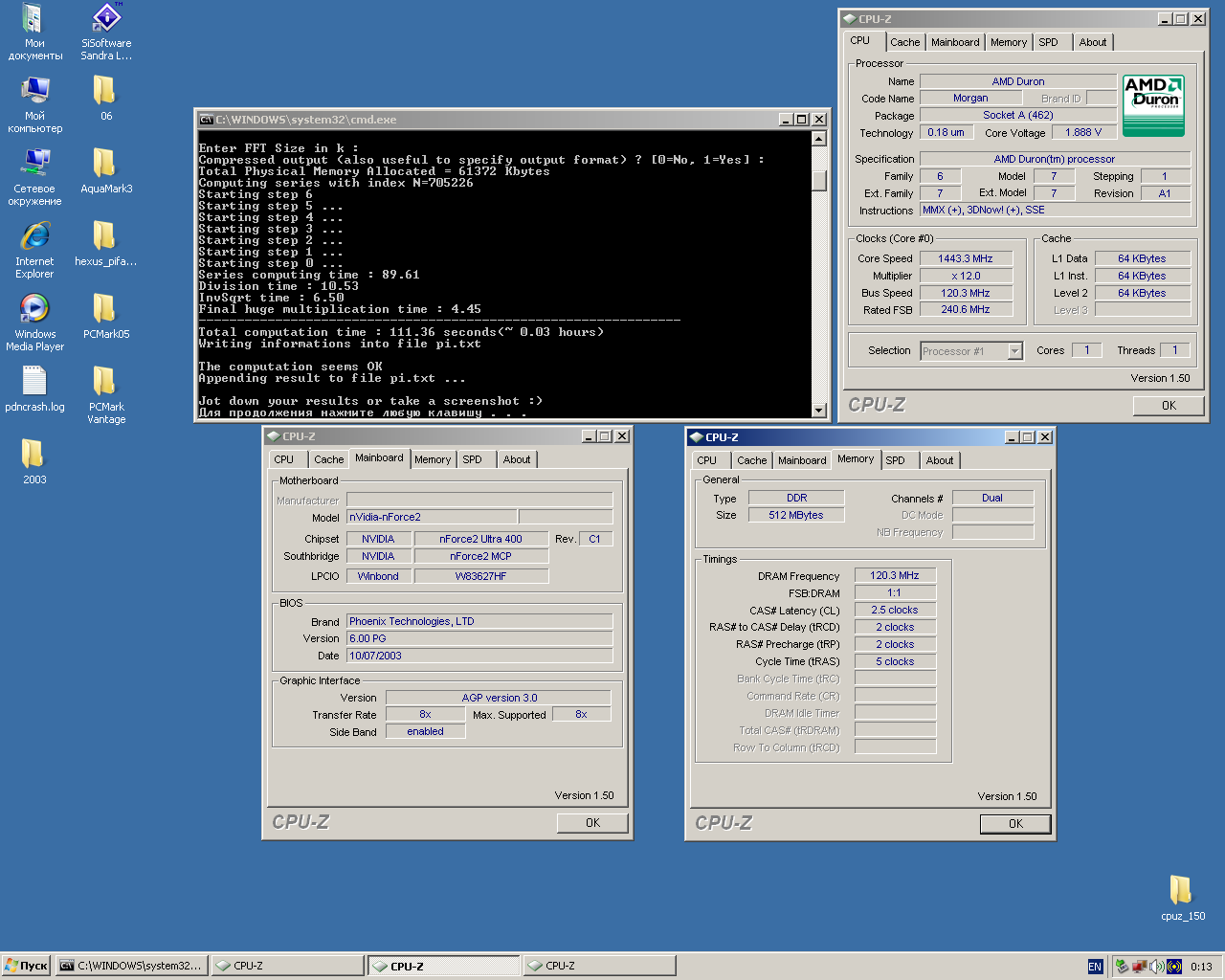The width and height of the screenshot is (1225, 980).
Task: Click the cmd window scrollbar down arrow
Action: 819,411
